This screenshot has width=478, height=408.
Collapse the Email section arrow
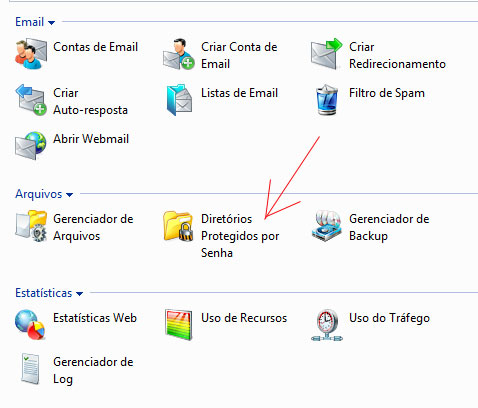(51, 23)
